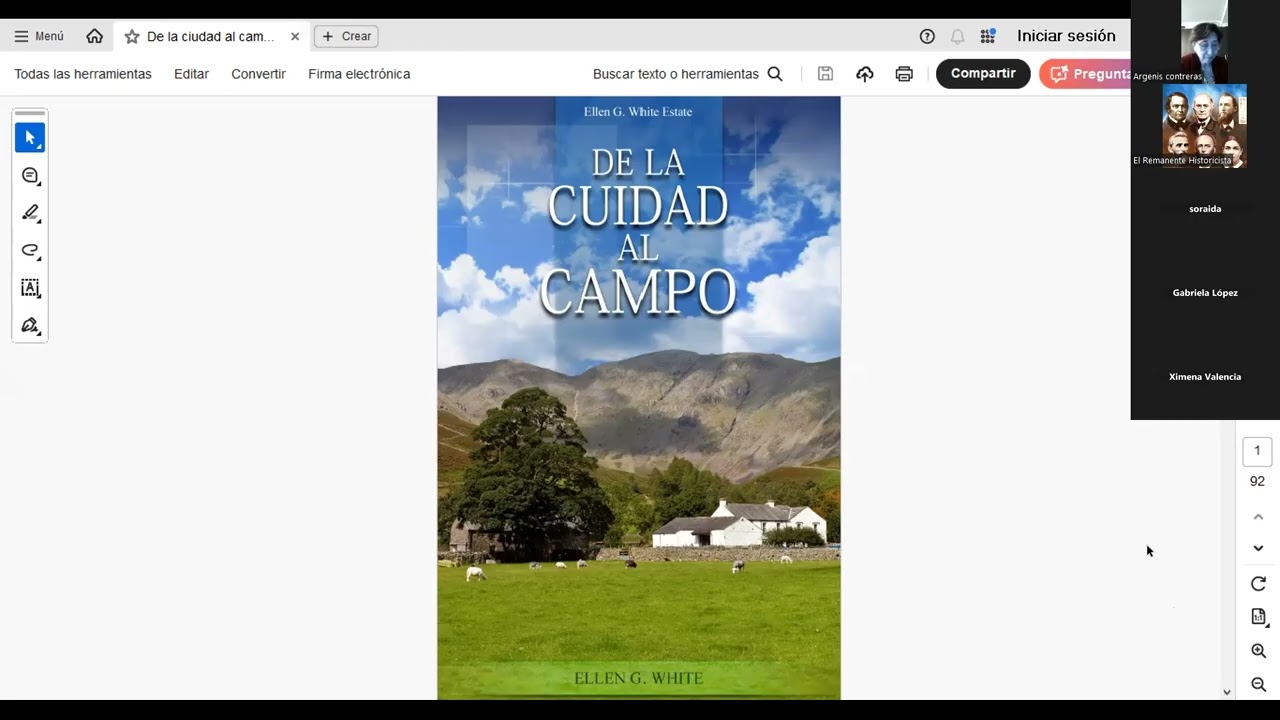This screenshot has height=720, width=1280.
Task: Click the Crear button
Action: [x=346, y=36]
